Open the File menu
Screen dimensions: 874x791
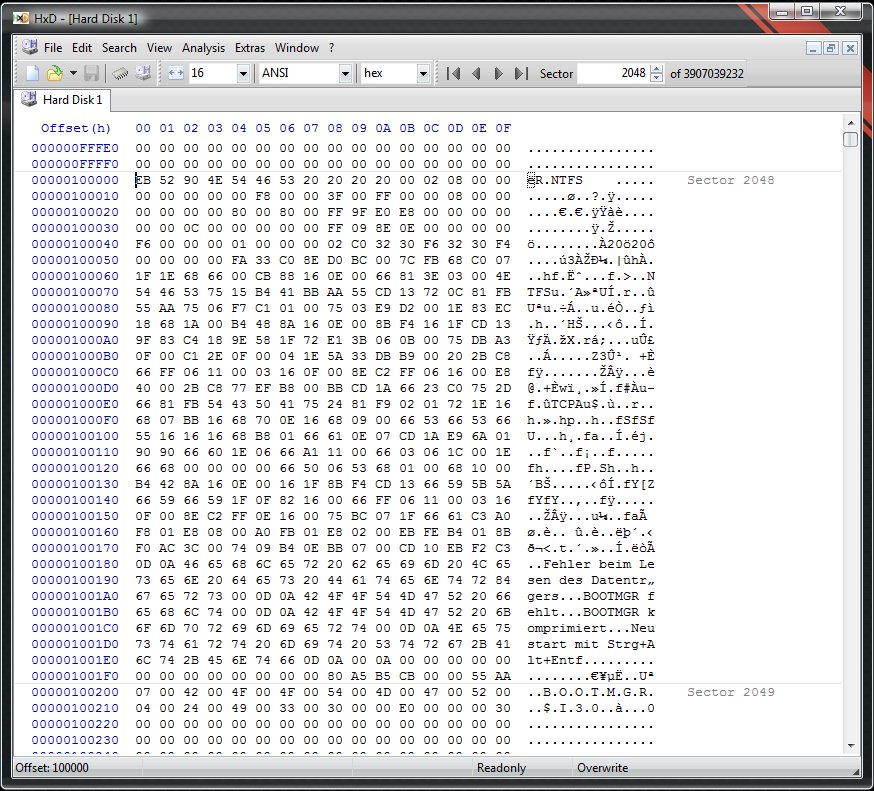click(x=53, y=48)
